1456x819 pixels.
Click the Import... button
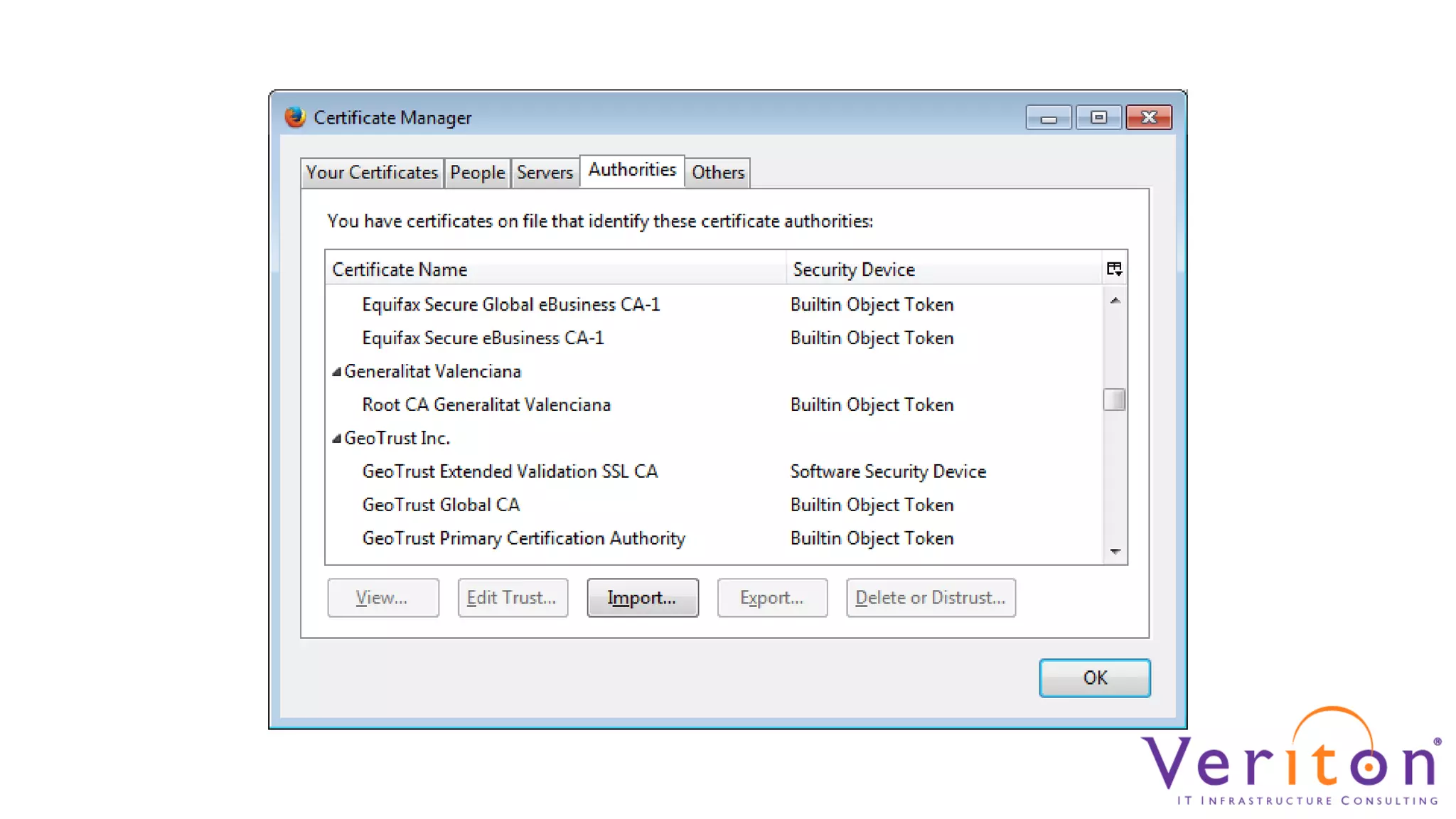[x=642, y=598]
